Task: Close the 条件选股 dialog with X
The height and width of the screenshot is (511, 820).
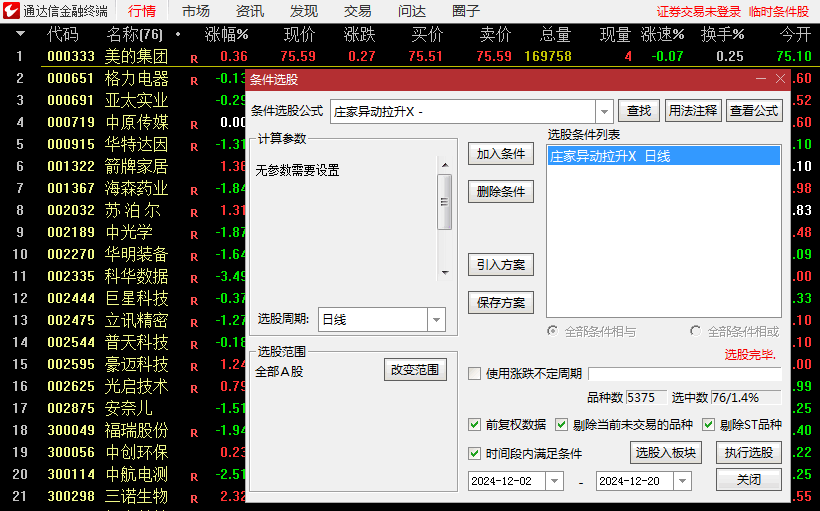Action: click(x=780, y=79)
